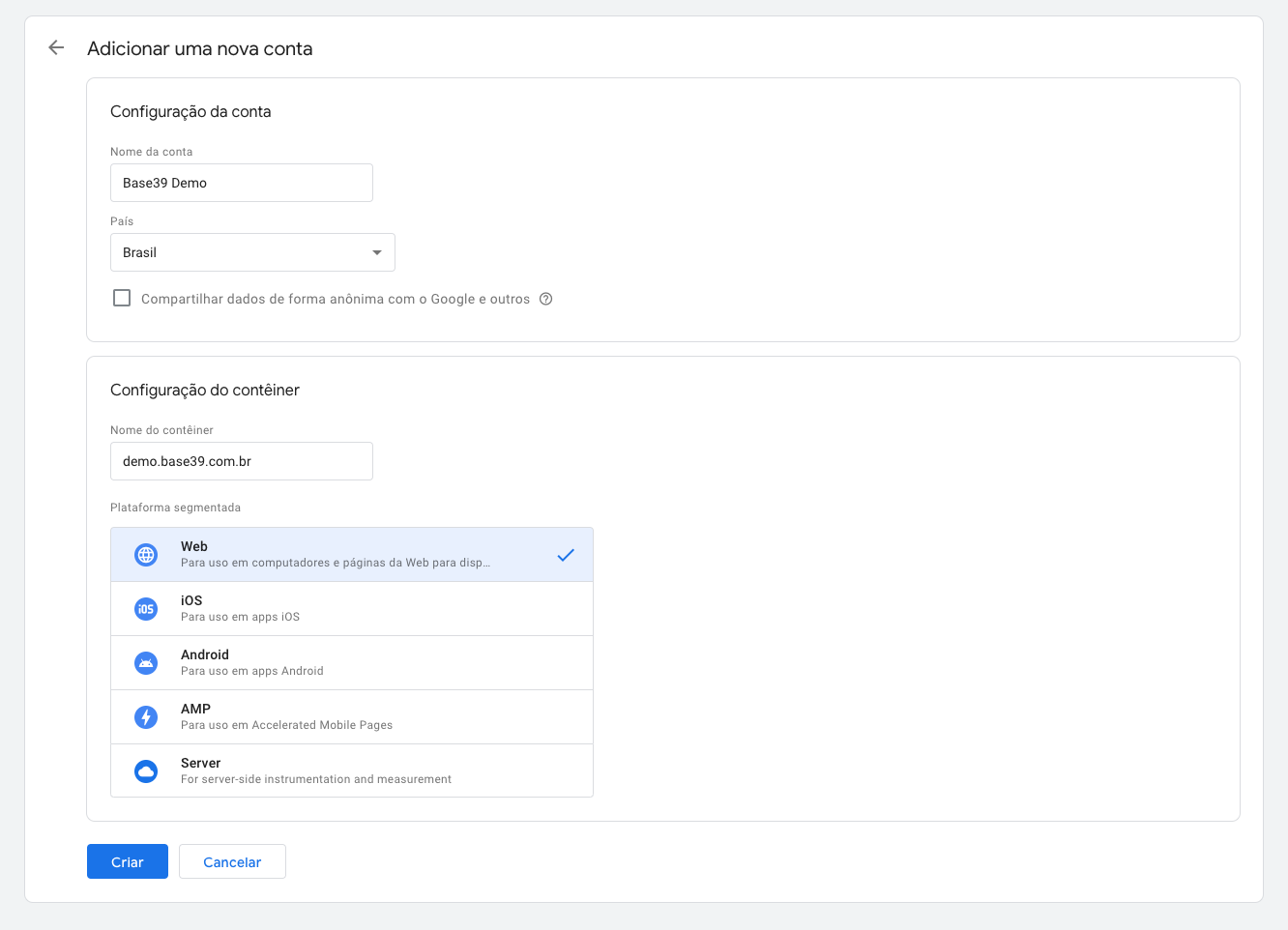Viewport: 1288px width, 930px height.
Task: Click the 'Adicionar uma nova conta' heading
Action: [x=200, y=48]
